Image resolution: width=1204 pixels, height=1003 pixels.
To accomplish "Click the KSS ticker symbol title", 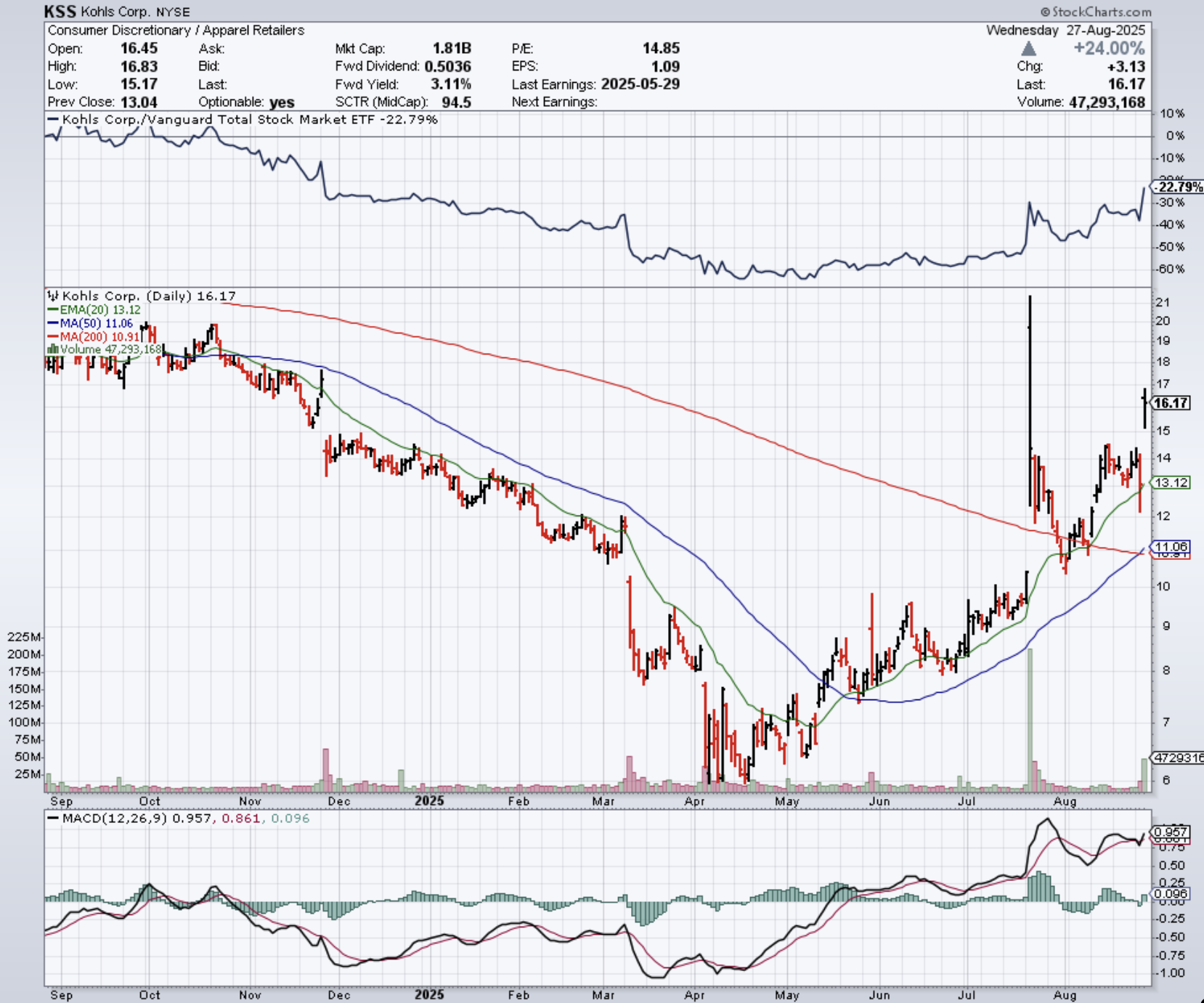I will (x=60, y=12).
